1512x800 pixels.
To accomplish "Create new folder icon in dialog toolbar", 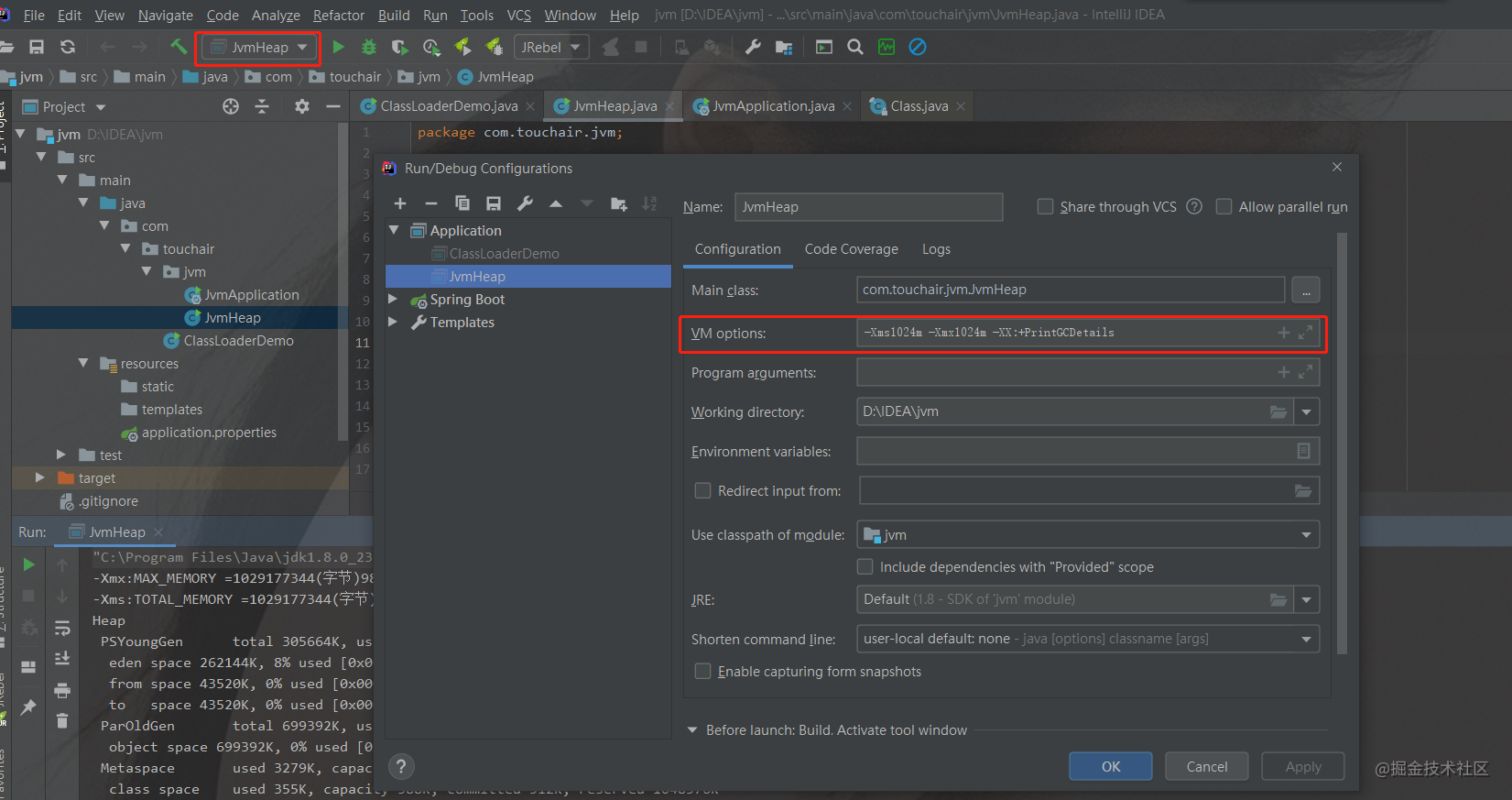I will pyautogui.click(x=619, y=203).
